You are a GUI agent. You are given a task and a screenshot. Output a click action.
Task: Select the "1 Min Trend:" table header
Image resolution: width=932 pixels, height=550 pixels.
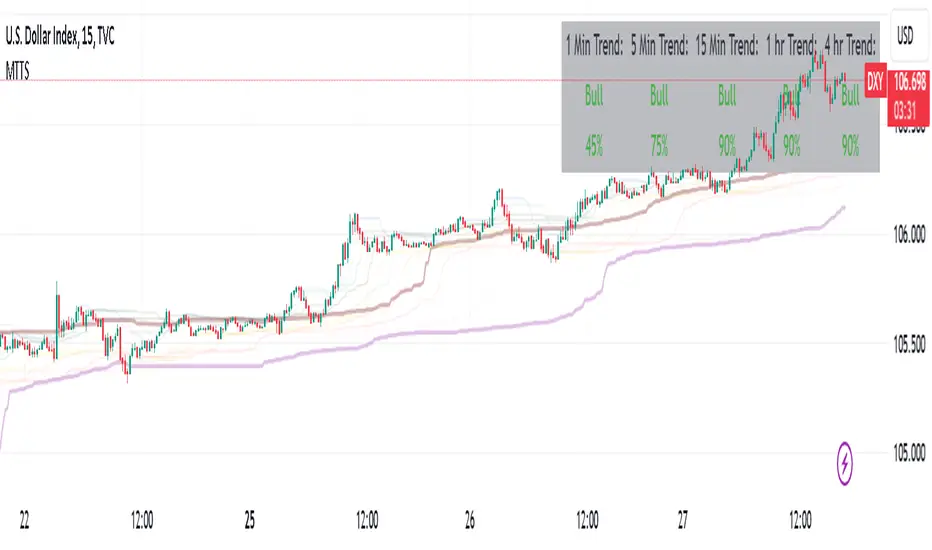(594, 44)
